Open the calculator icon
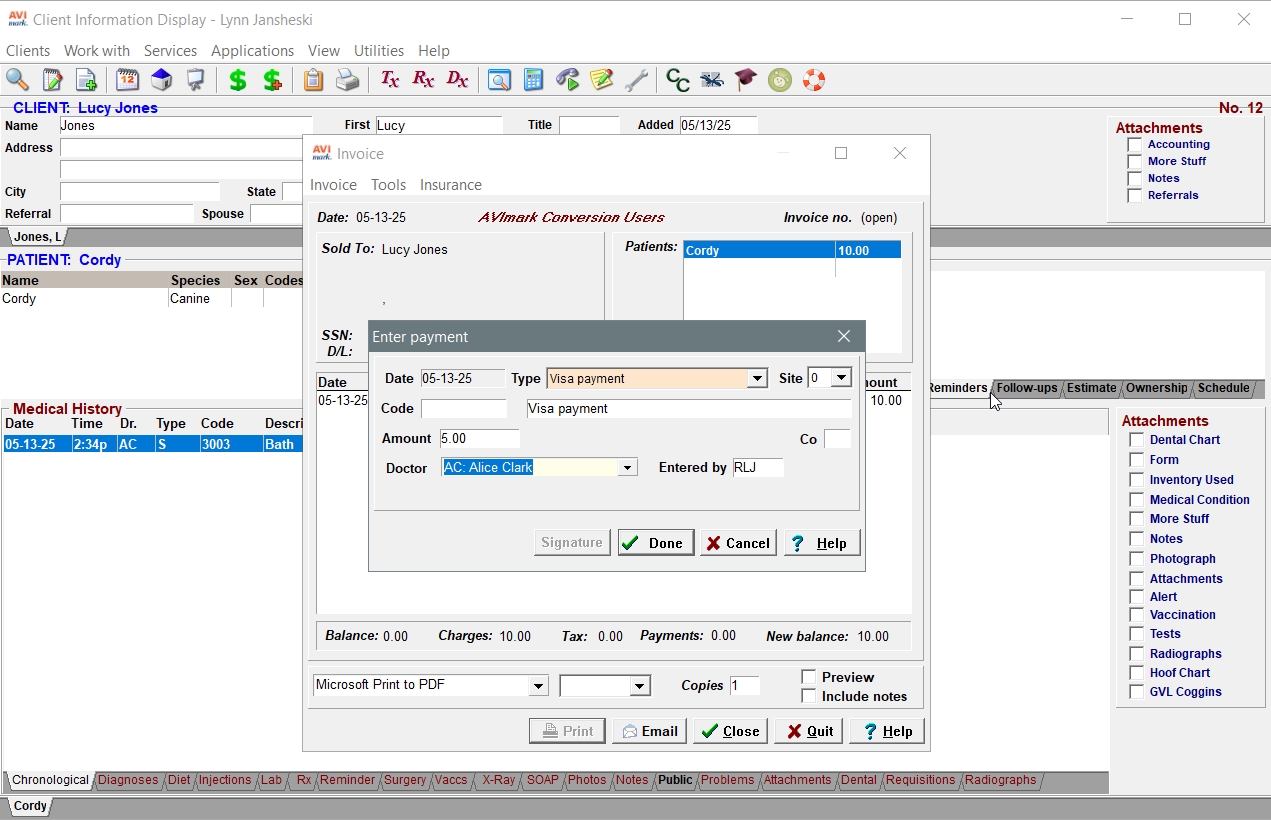This screenshot has height=820, width=1271. point(533,80)
